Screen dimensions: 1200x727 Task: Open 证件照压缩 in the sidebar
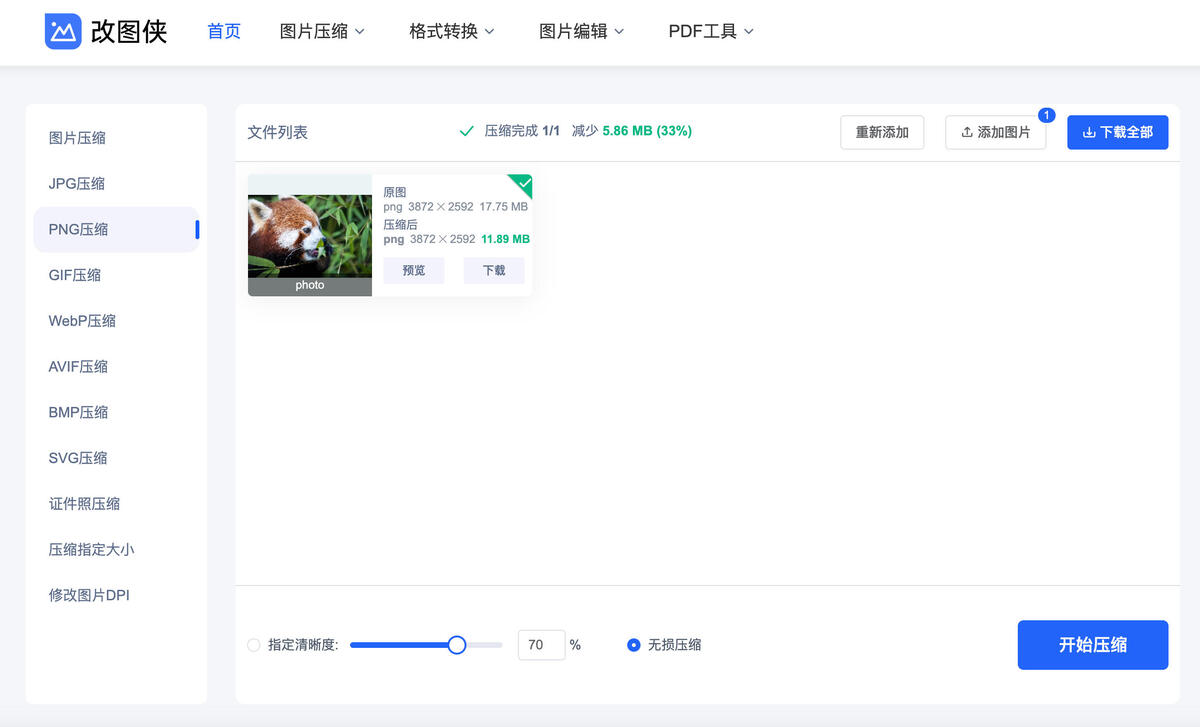click(x=116, y=504)
